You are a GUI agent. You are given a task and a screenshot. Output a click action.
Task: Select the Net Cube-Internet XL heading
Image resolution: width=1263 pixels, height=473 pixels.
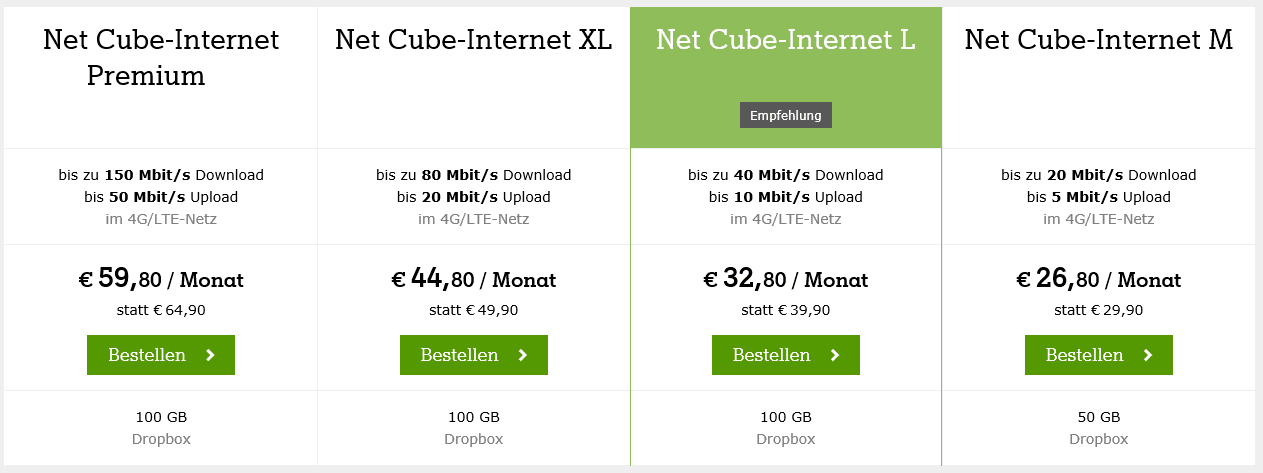(x=473, y=40)
